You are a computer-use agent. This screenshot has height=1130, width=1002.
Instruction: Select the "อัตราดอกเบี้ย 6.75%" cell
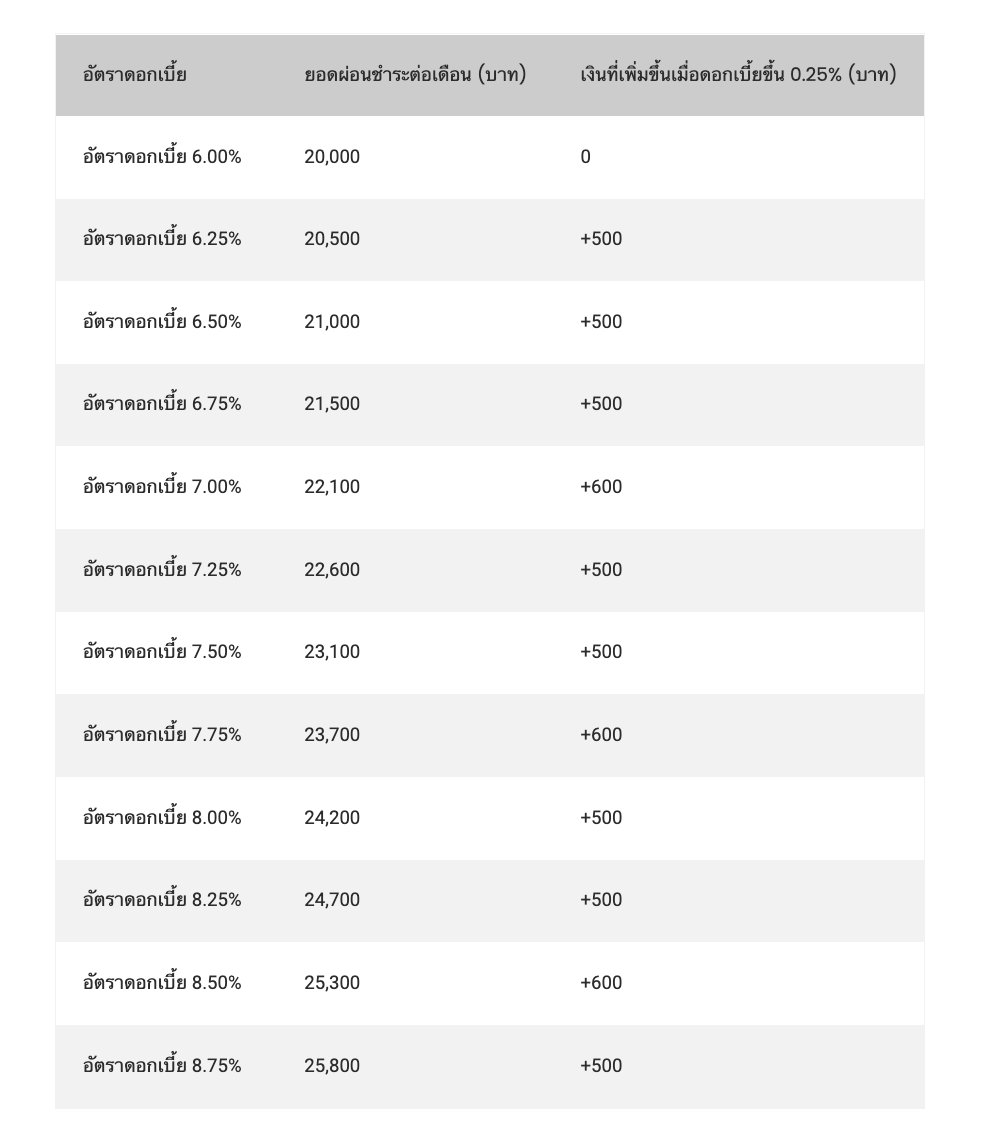click(x=162, y=404)
